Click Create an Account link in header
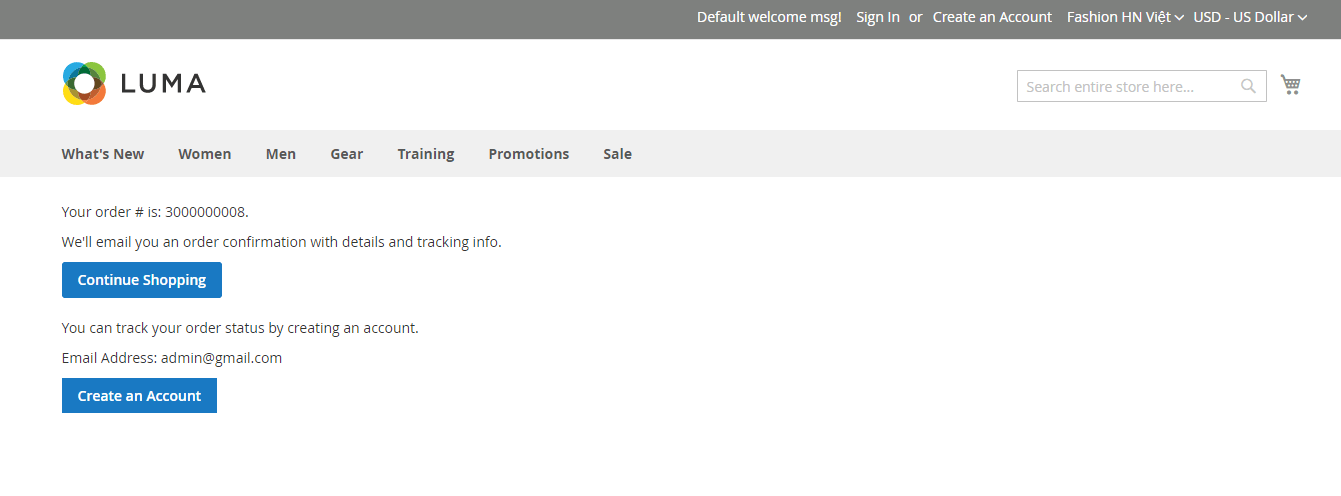Image resolution: width=1341 pixels, height=496 pixels. tap(992, 17)
